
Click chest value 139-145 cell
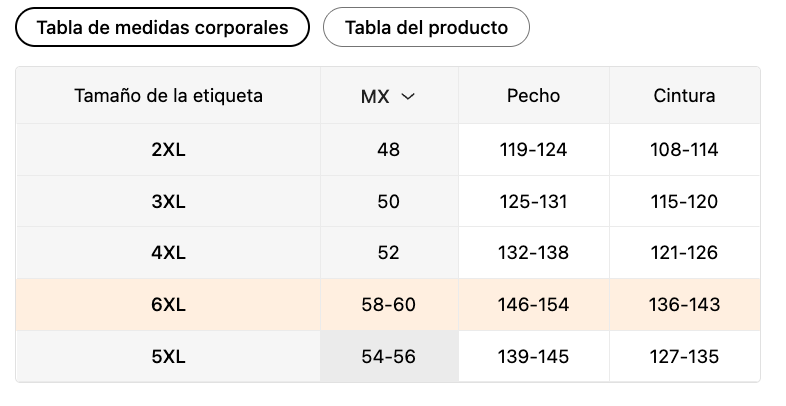[533, 356]
